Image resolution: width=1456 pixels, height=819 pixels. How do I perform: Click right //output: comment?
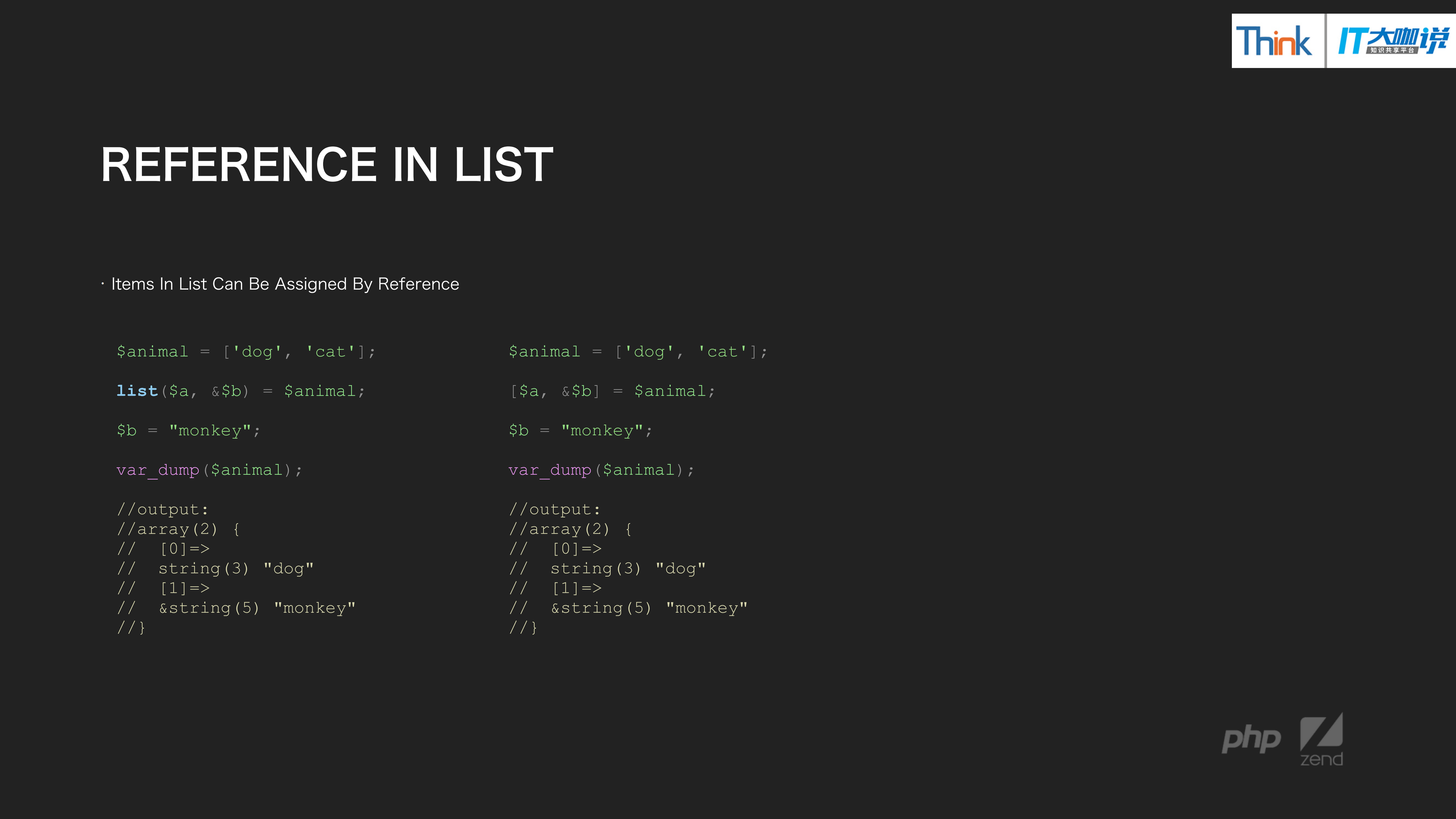point(554,509)
